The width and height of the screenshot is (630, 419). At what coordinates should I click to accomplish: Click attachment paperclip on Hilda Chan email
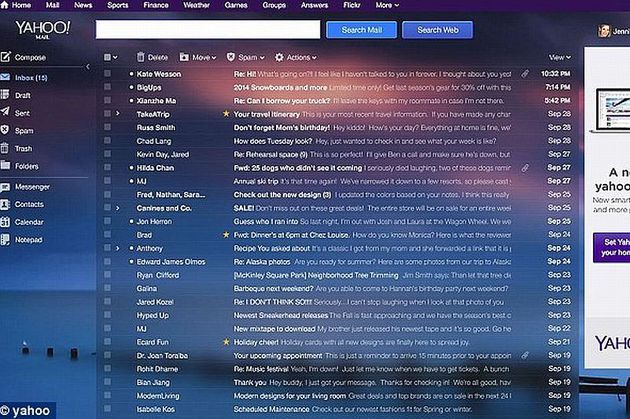click(525, 168)
